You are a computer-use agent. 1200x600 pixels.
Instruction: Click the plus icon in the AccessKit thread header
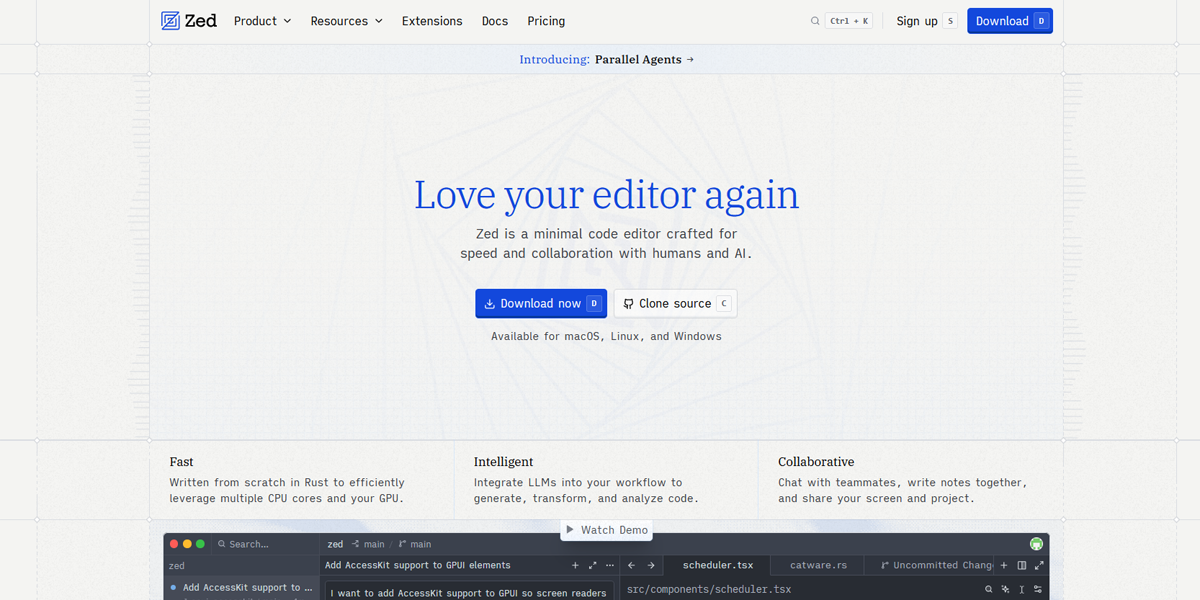tap(575, 565)
